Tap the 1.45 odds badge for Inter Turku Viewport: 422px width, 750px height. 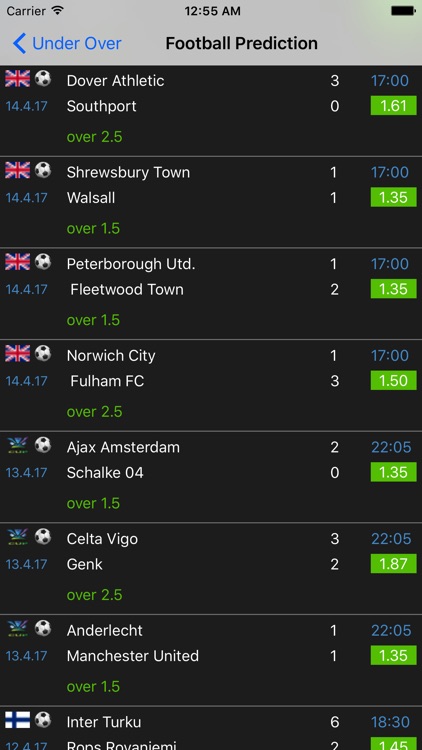393,744
